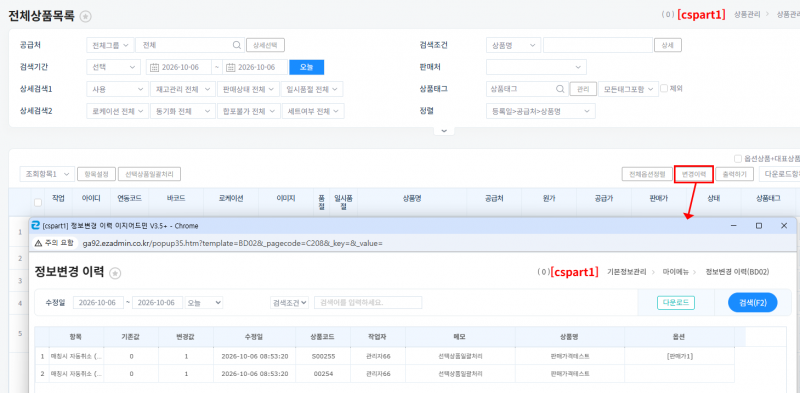
Task: Click the S00255 product code cell
Action: [x=323, y=356]
